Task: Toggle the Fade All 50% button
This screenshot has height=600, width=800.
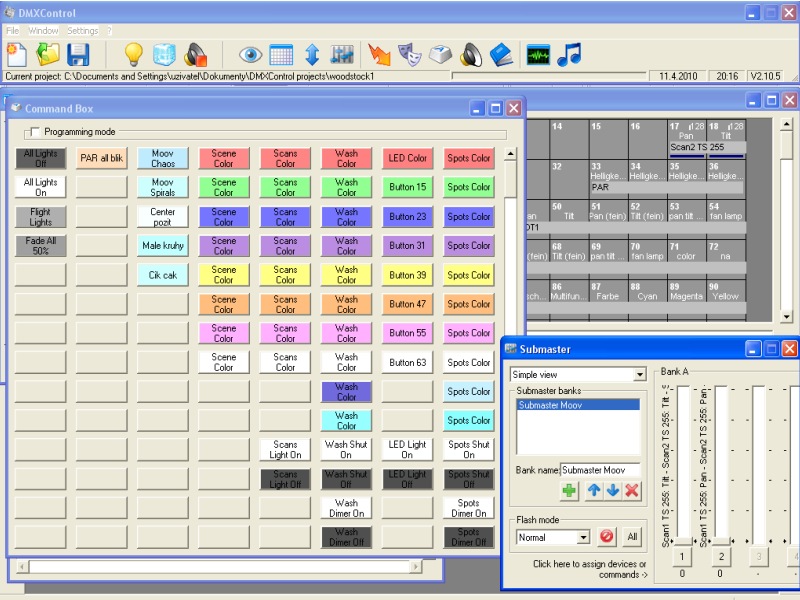Action: point(41,246)
